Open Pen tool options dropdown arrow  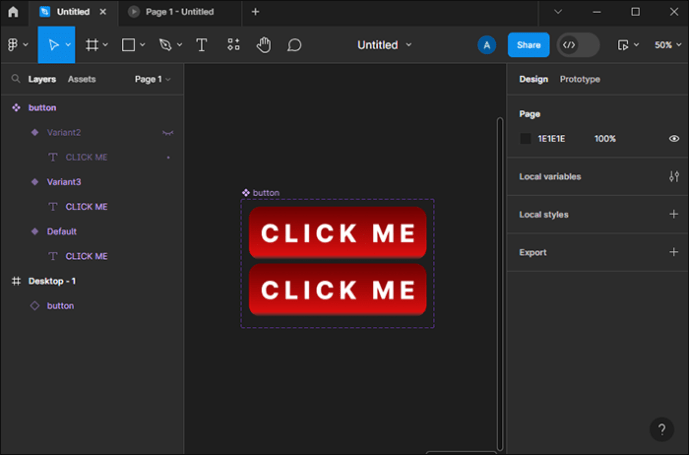[x=179, y=45]
